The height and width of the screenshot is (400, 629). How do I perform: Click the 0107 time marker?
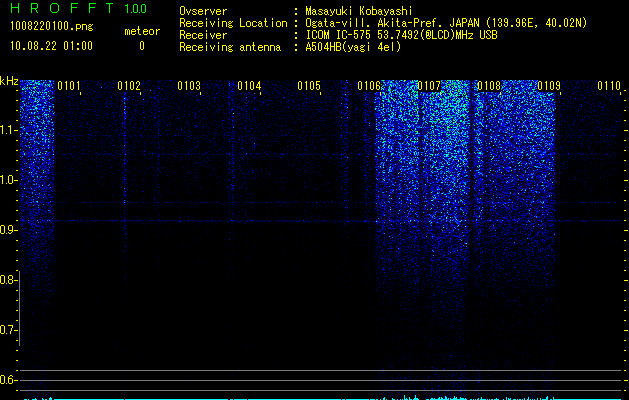[429, 86]
